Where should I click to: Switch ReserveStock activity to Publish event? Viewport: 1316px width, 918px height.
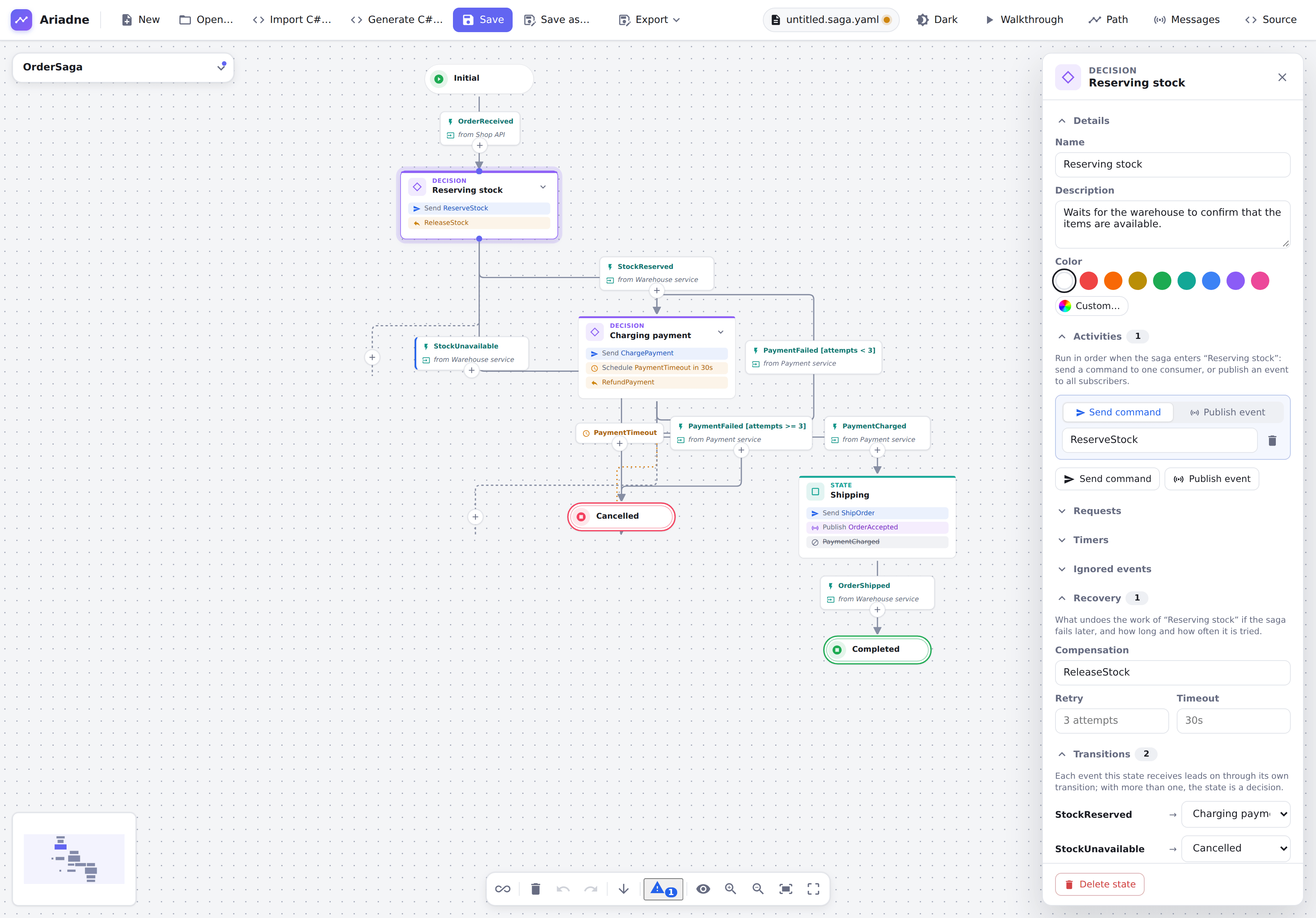click(1228, 412)
